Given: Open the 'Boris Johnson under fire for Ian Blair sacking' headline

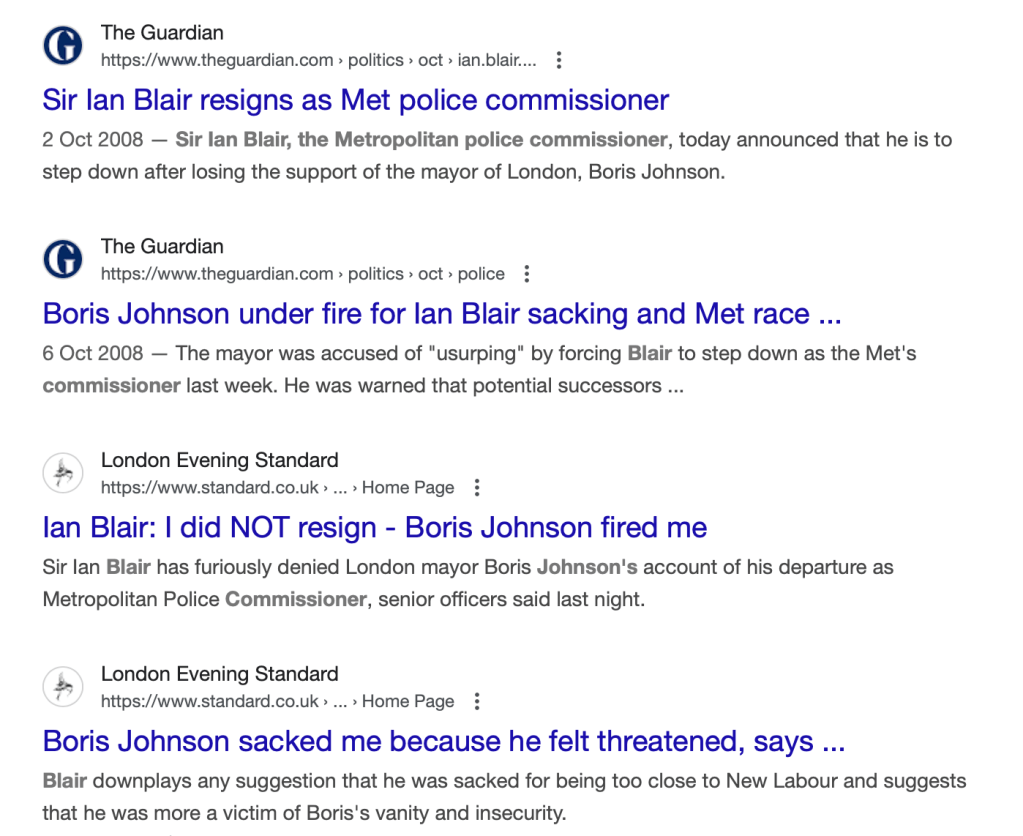Looking at the screenshot, I should click(441, 314).
